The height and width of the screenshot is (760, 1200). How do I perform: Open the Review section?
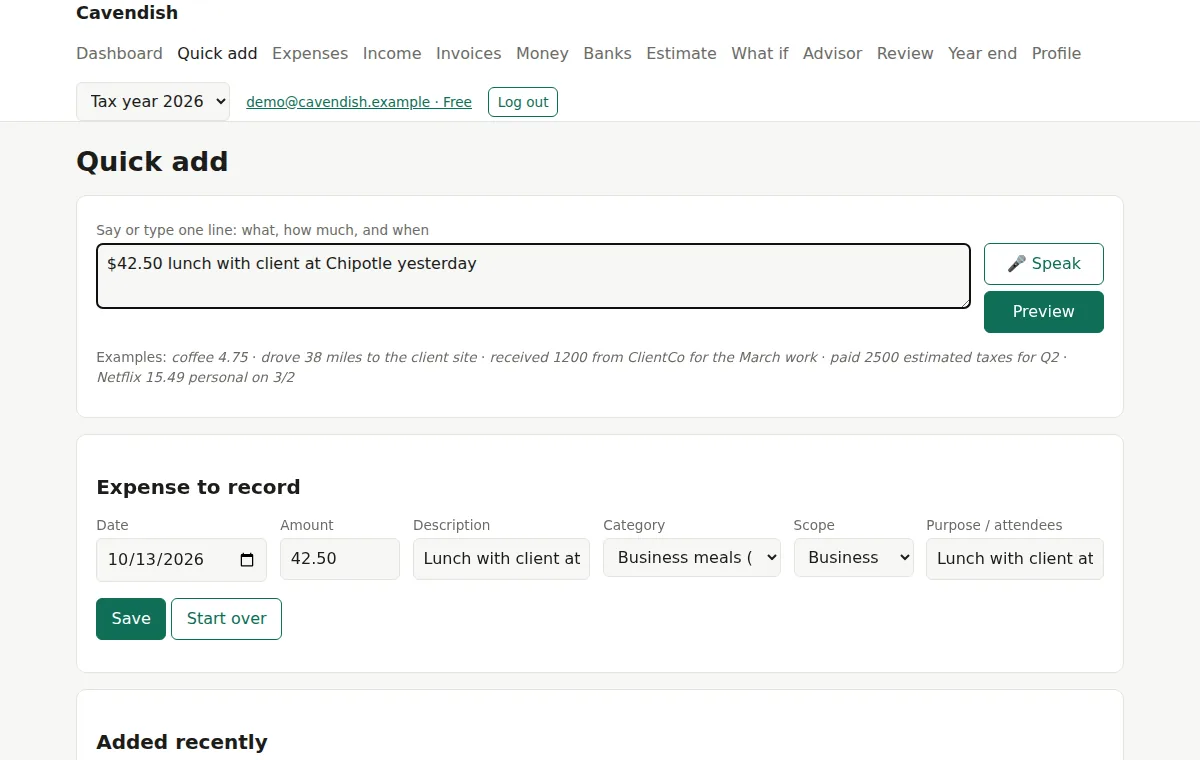click(x=905, y=53)
